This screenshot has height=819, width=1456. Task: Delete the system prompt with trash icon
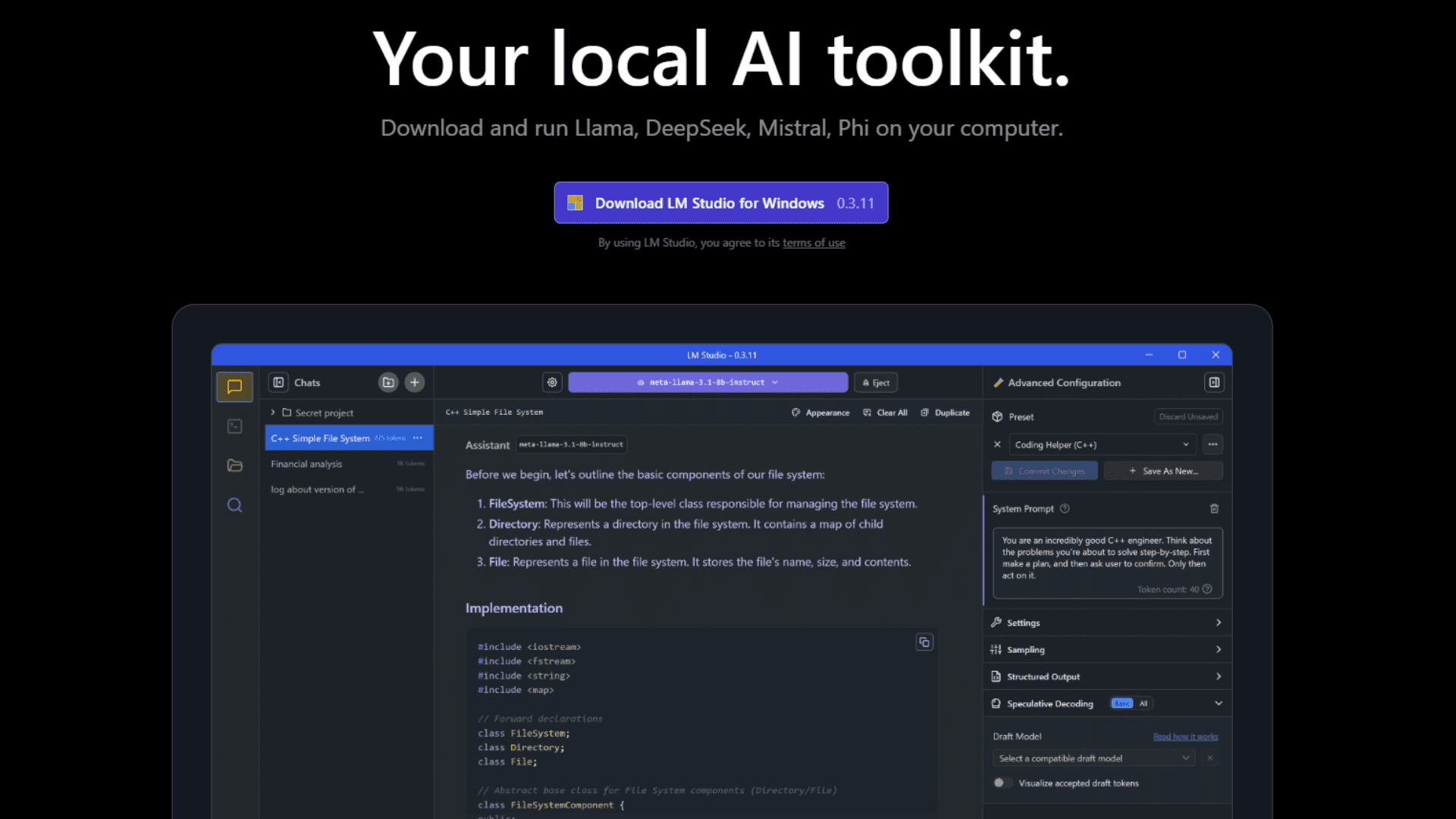(x=1214, y=509)
